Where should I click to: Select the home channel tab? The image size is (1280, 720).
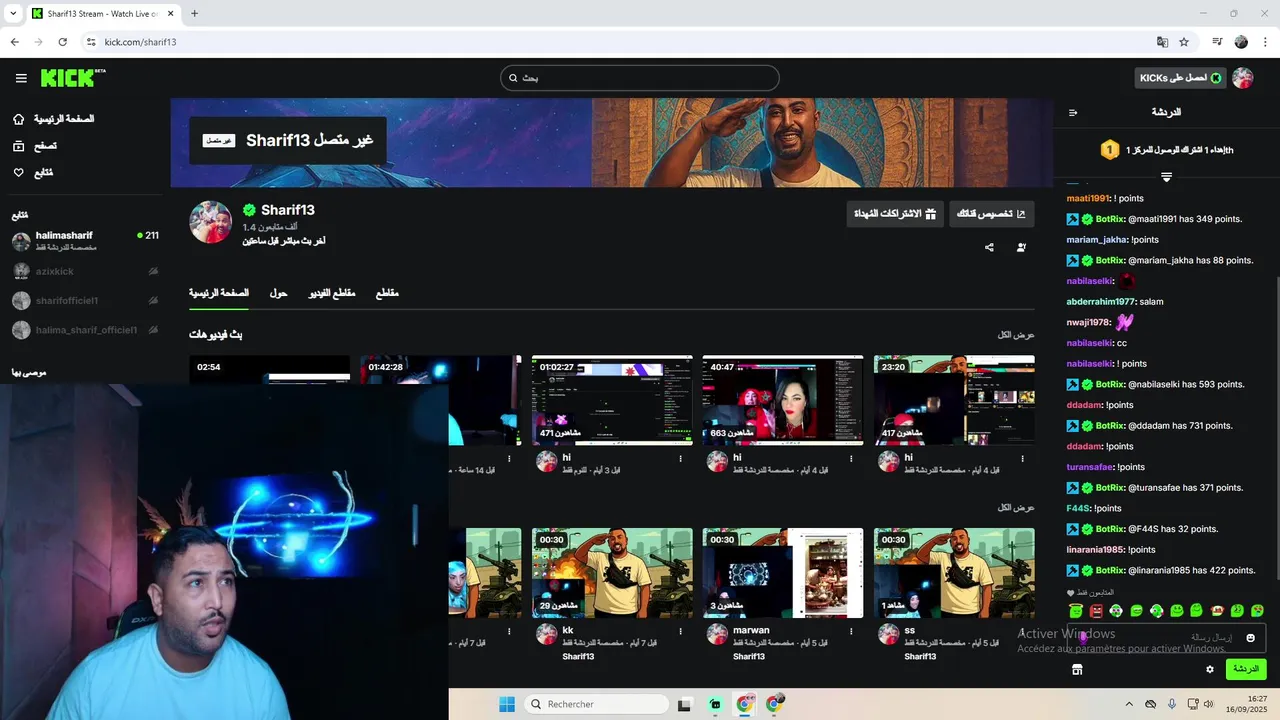(x=219, y=293)
